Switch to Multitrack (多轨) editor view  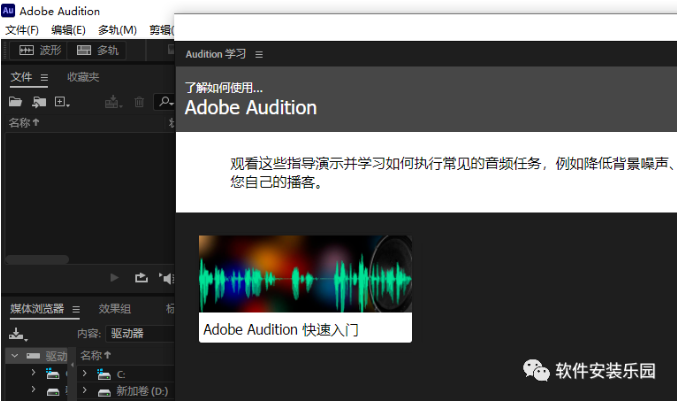click(101, 50)
